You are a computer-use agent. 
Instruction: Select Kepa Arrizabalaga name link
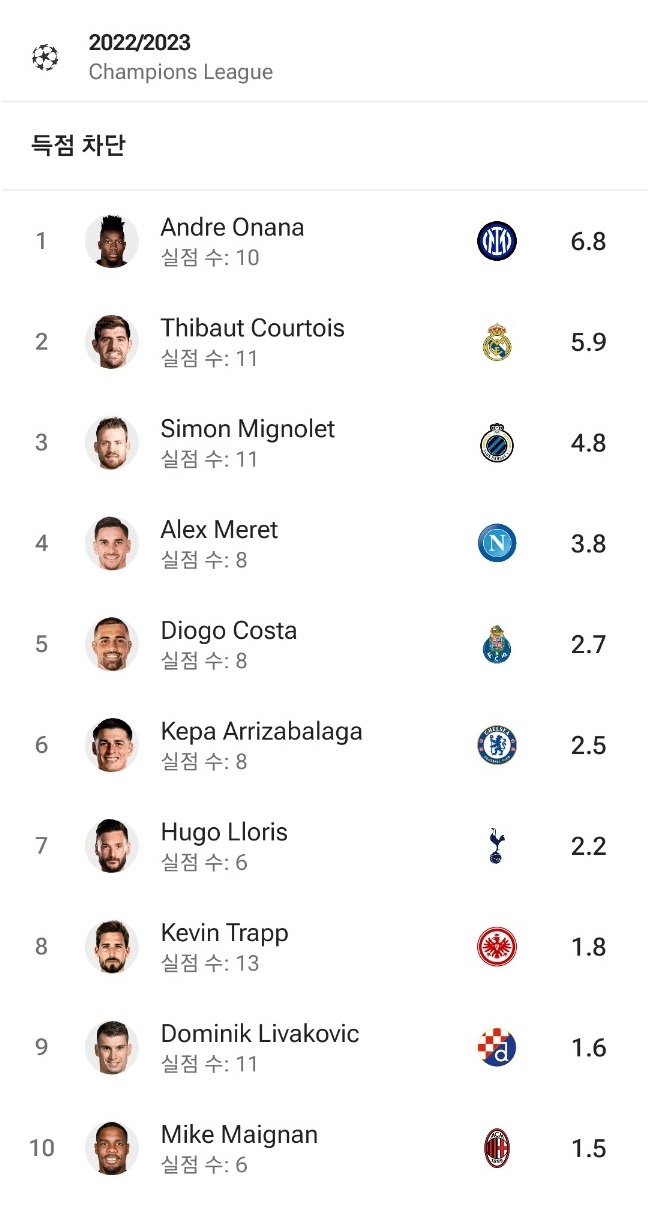tap(262, 731)
